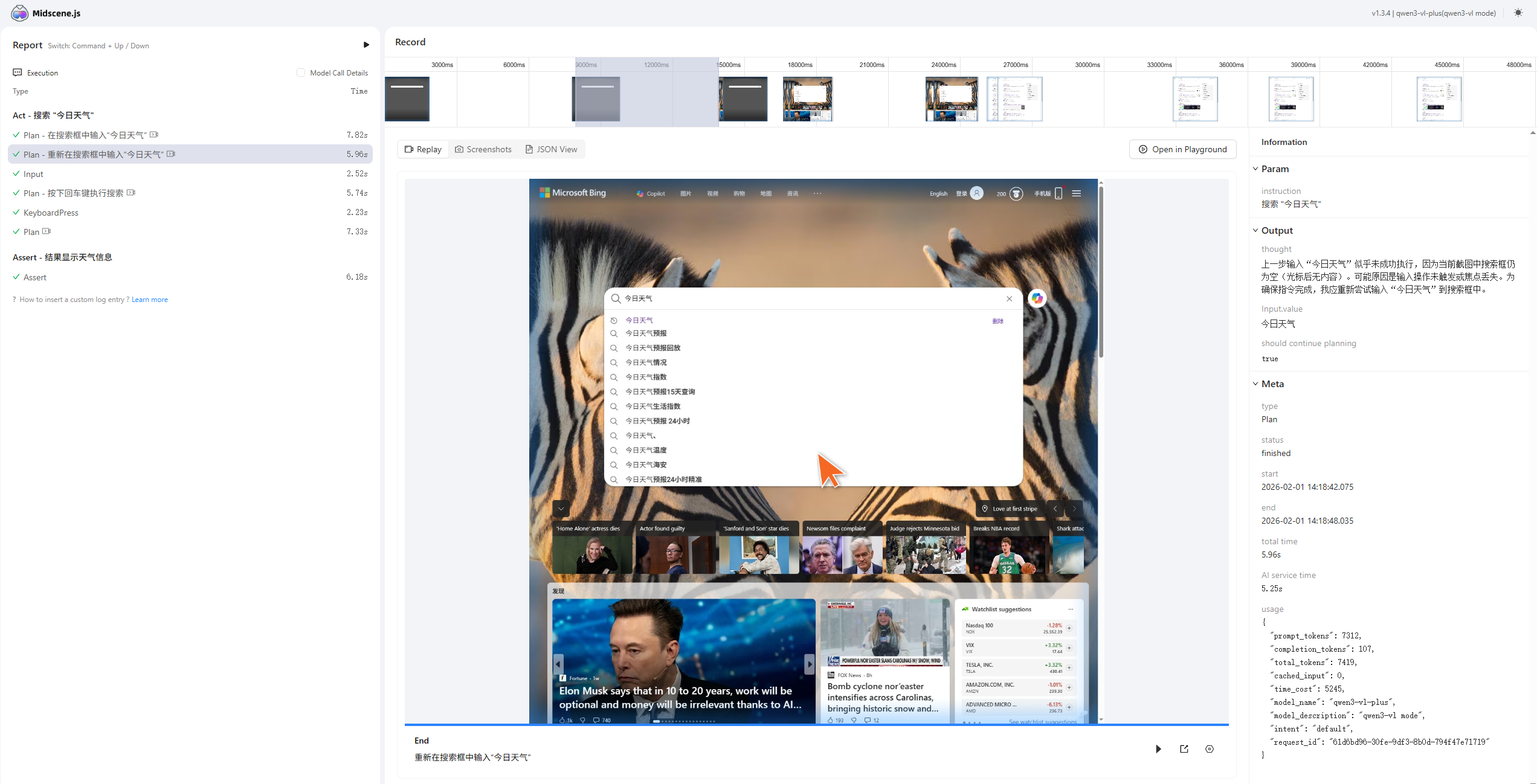Click the replay play button in player footer
Image resolution: width=1537 pixels, height=784 pixels.
[1158, 749]
